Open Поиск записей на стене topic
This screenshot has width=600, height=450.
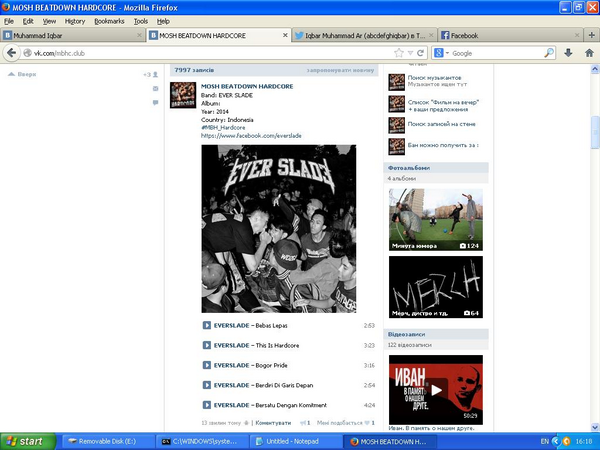(x=442, y=124)
